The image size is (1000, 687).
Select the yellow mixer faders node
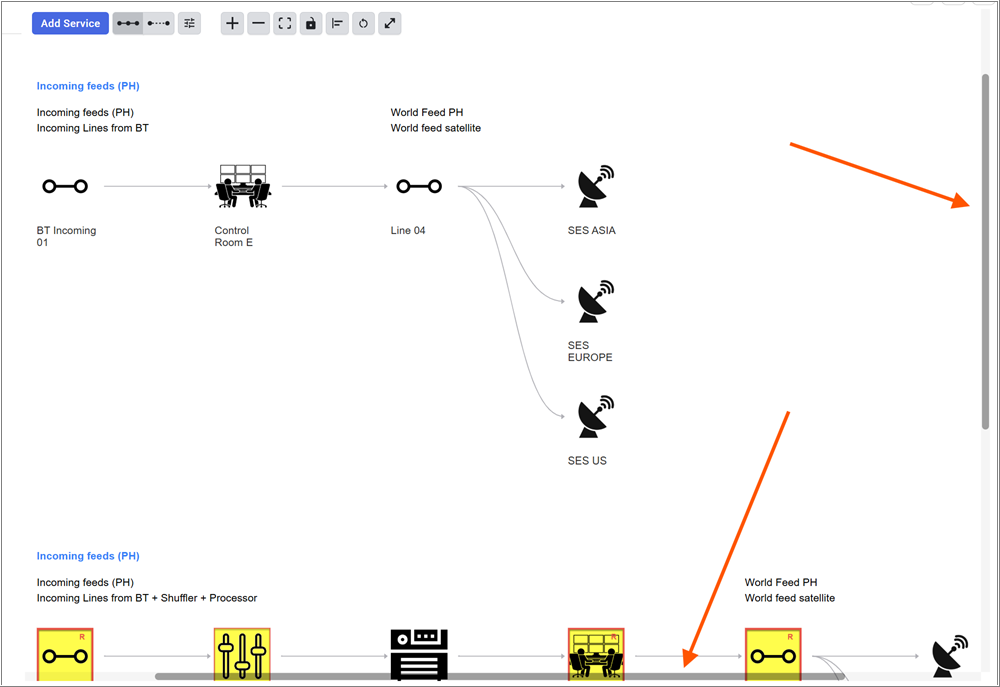[242, 654]
